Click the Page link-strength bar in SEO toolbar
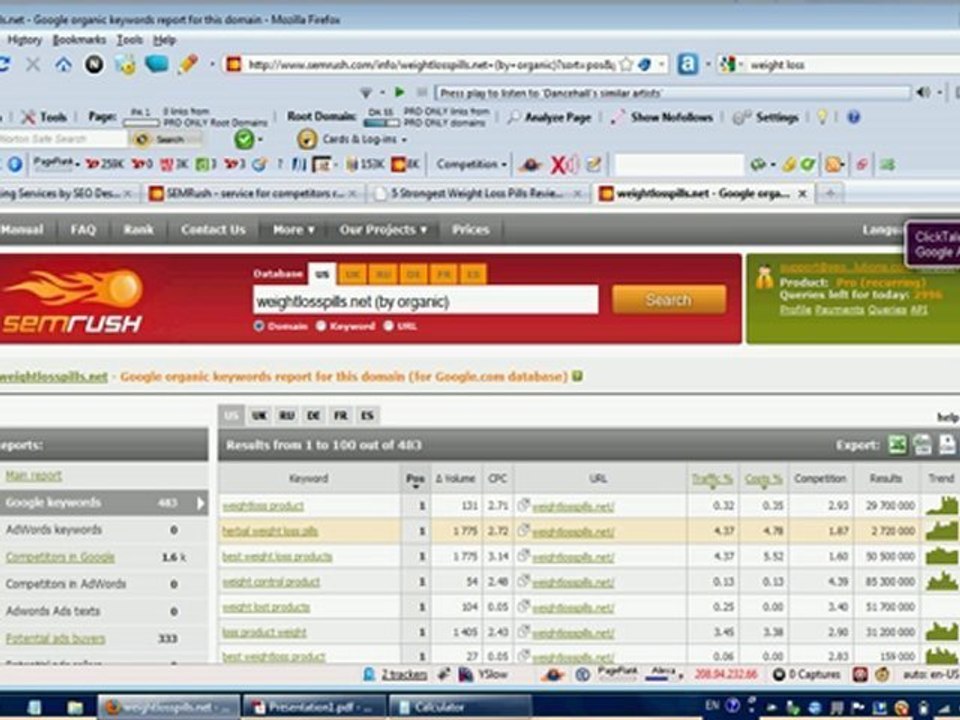The height and width of the screenshot is (720, 960). coord(141,122)
